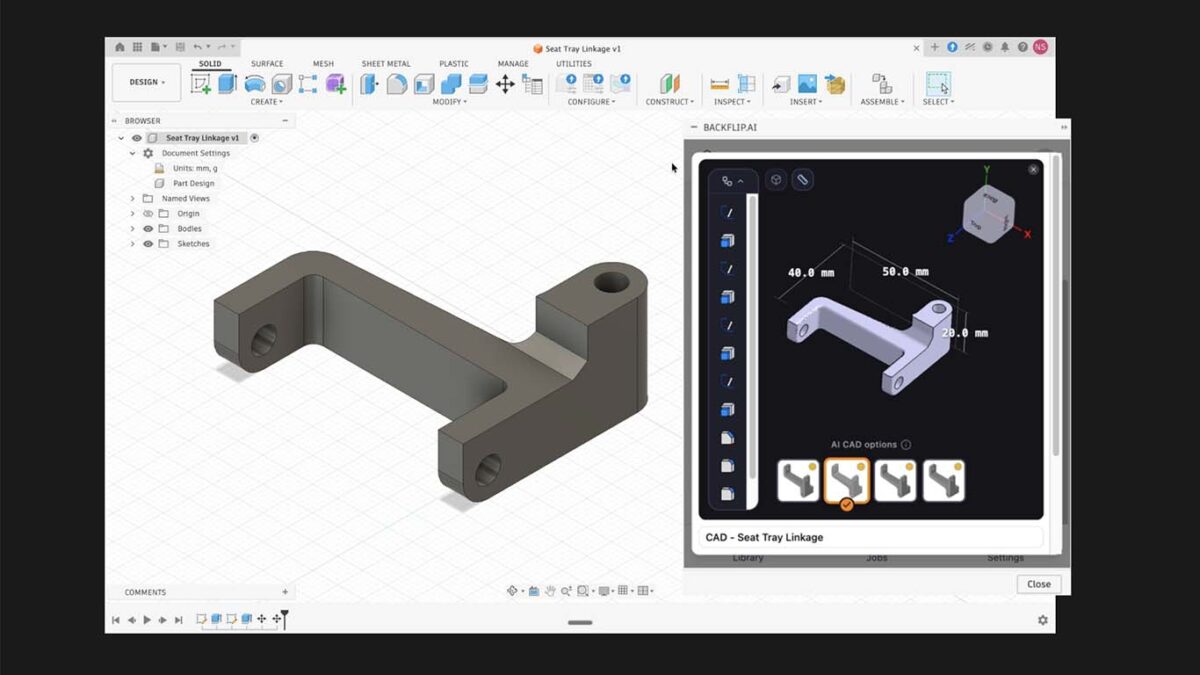Open the INSERT dropdown menu
This screenshot has height=675, width=1200.
click(x=806, y=102)
